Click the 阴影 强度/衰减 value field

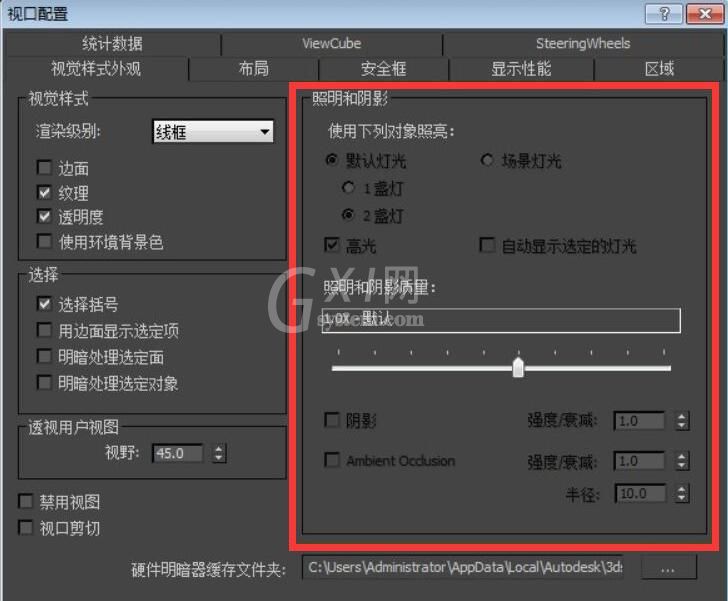point(639,421)
